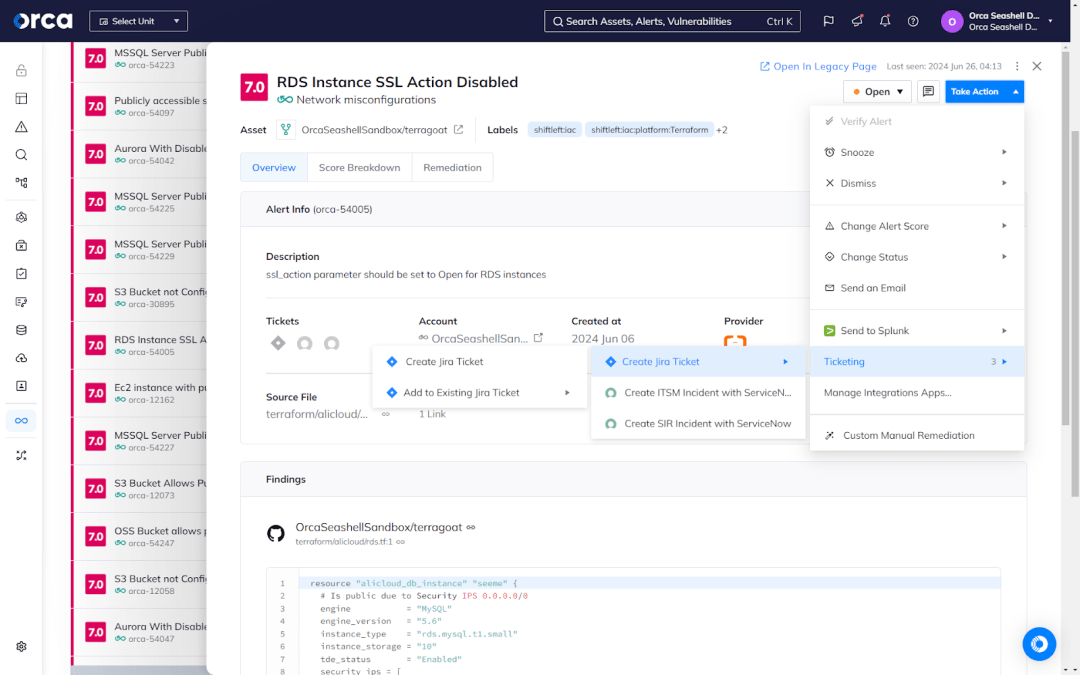The width and height of the screenshot is (1080, 675).
Task: Open the notifications bell
Action: [x=885, y=21]
